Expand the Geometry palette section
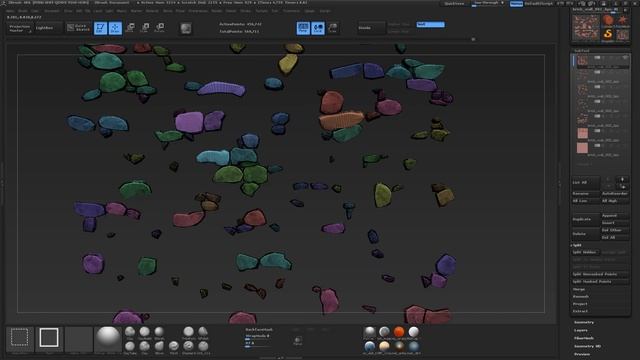Image resolution: width=640 pixels, height=360 pixels. pyautogui.click(x=584, y=322)
